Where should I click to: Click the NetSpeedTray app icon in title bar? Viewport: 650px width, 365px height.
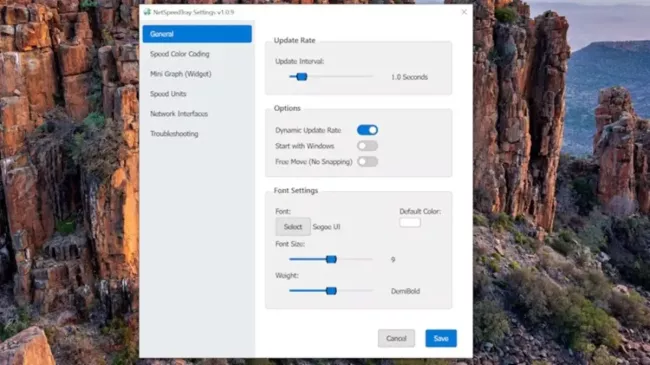tap(147, 12)
